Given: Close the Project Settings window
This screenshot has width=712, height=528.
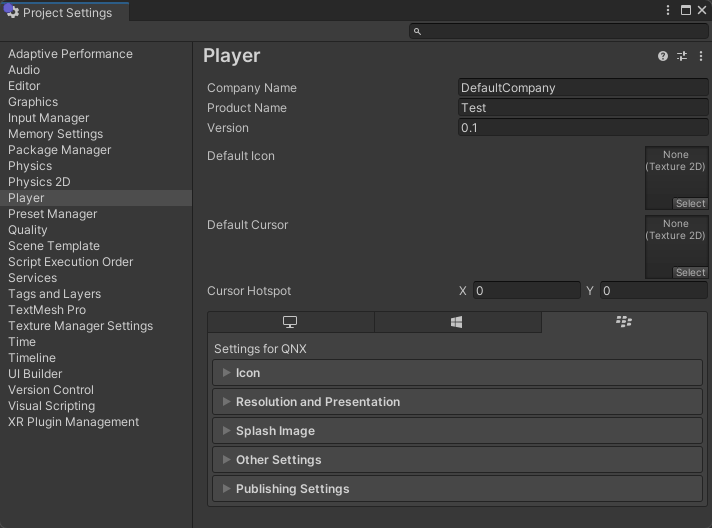Looking at the screenshot, I should [x=702, y=10].
